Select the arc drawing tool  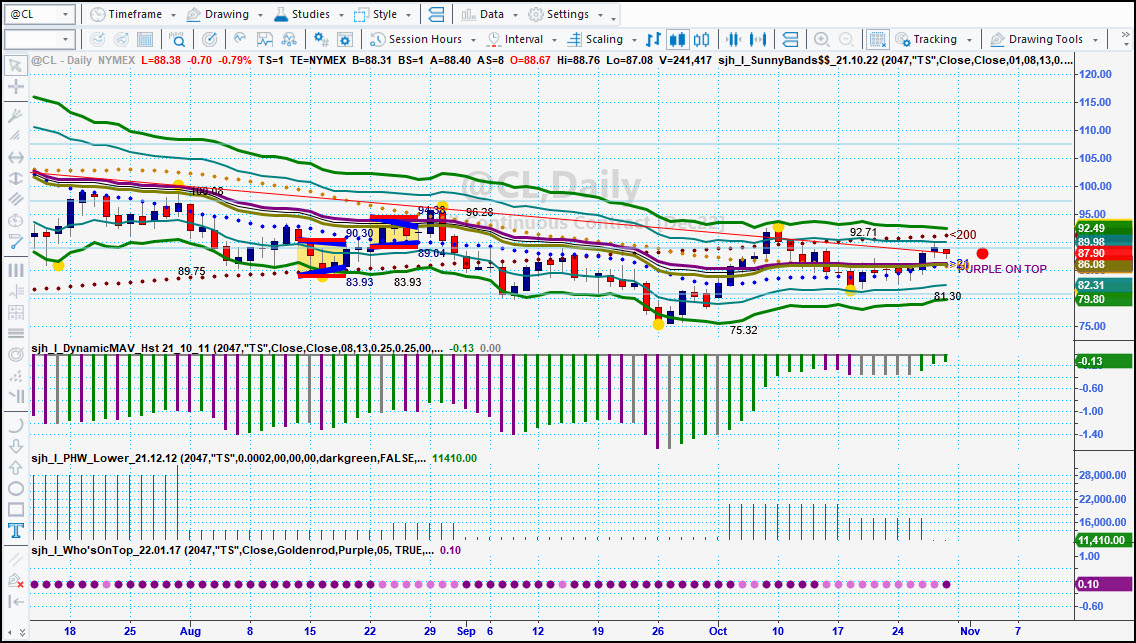click(x=14, y=425)
